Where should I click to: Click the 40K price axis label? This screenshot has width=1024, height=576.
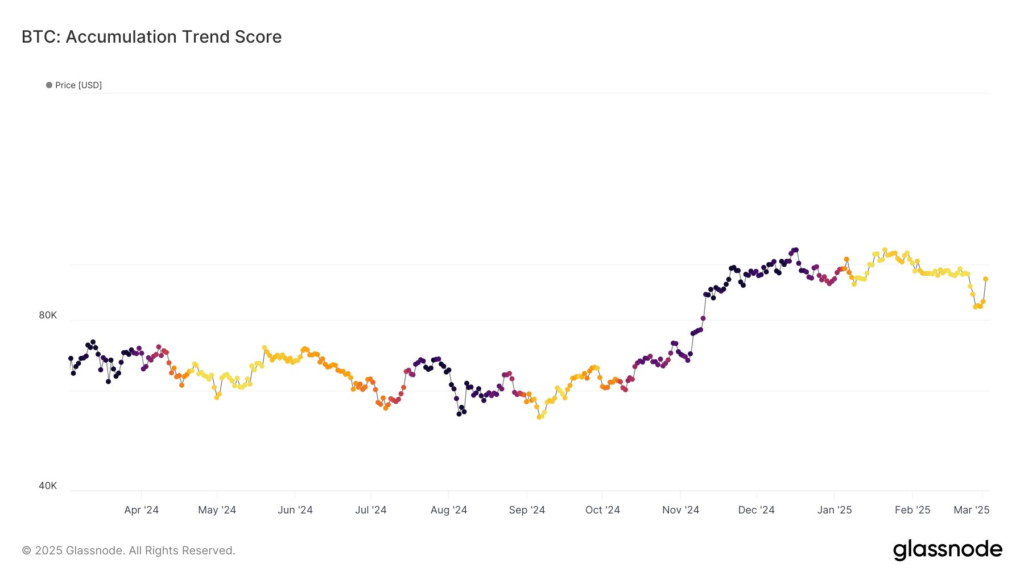[x=48, y=486]
